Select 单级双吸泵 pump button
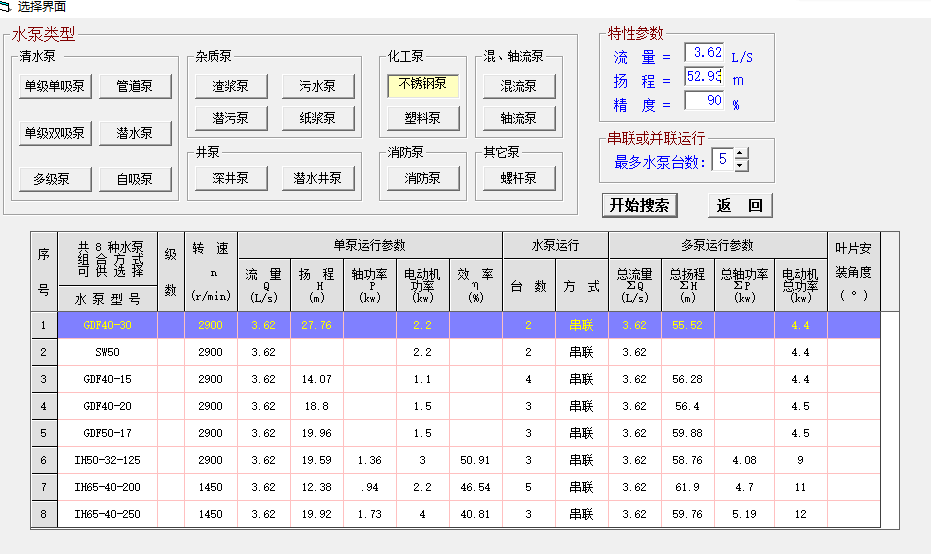The image size is (931, 554). coord(55,133)
